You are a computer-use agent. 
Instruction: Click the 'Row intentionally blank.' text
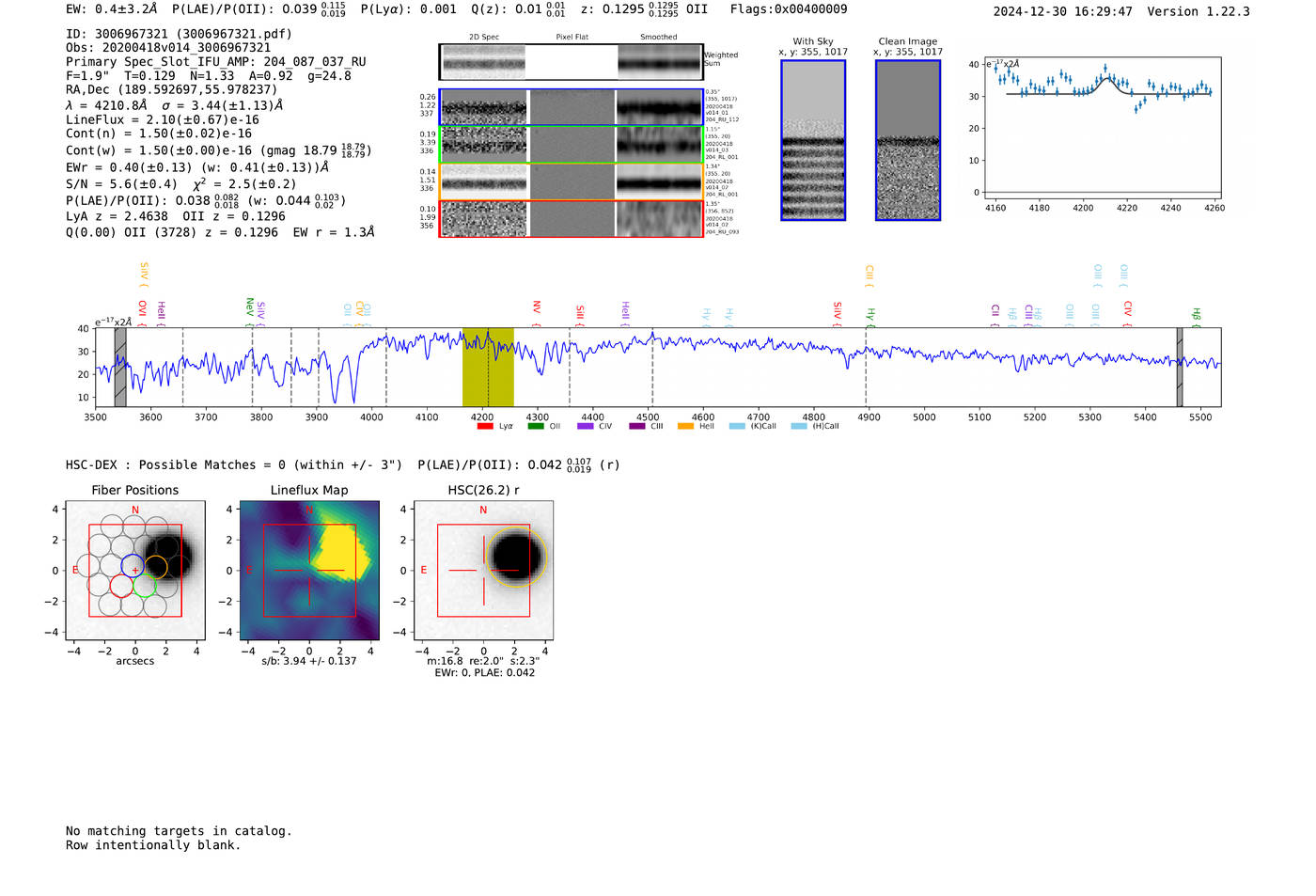153,845
